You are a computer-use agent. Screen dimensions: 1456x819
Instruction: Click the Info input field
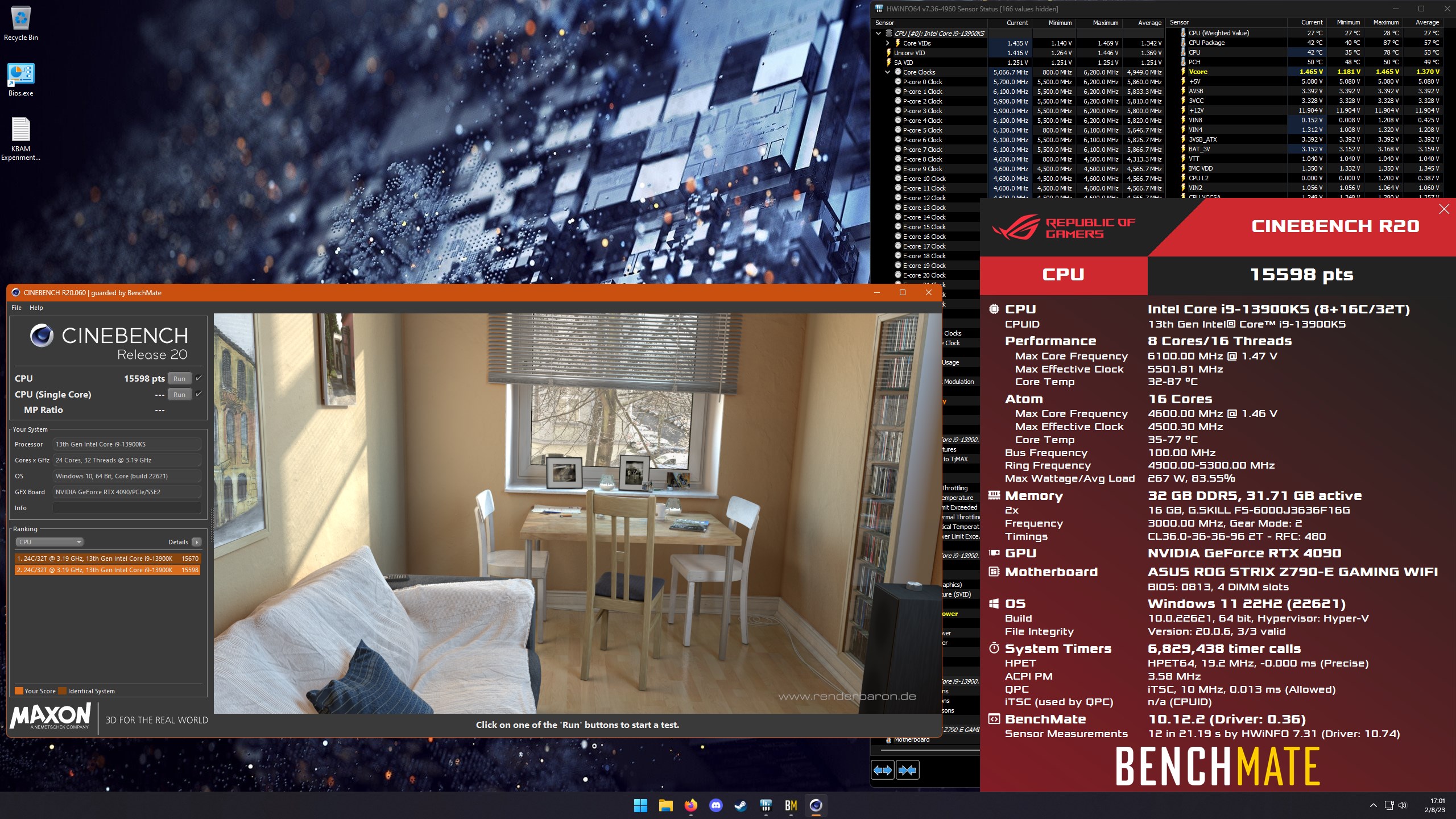[x=127, y=508]
